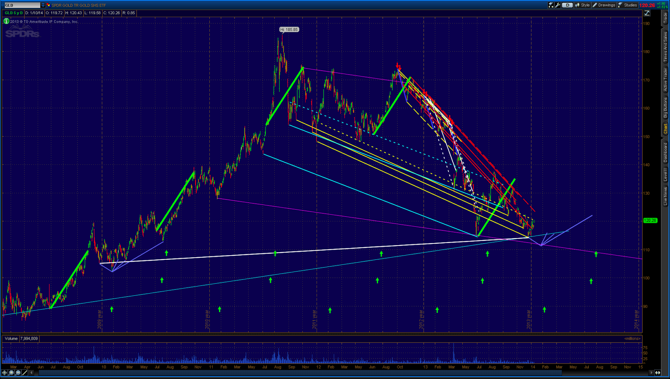Select the line drawing tool icon

point(25,373)
